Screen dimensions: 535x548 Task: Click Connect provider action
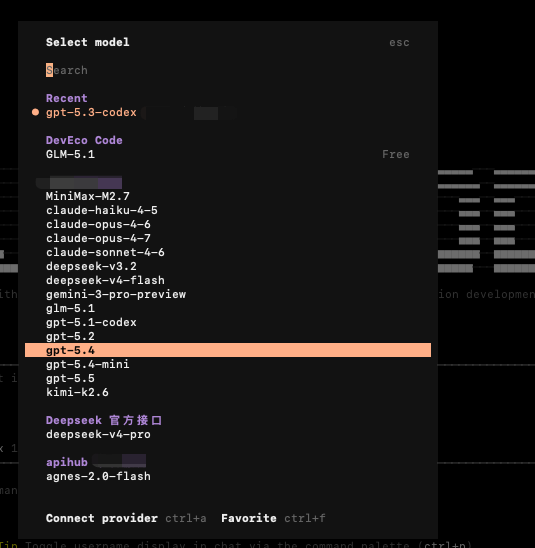pos(102,518)
